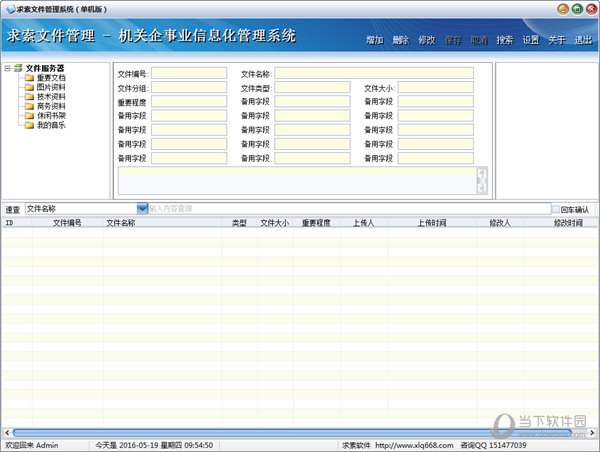Select the 技术资料 folder
600x452 pixels.
(x=51, y=97)
